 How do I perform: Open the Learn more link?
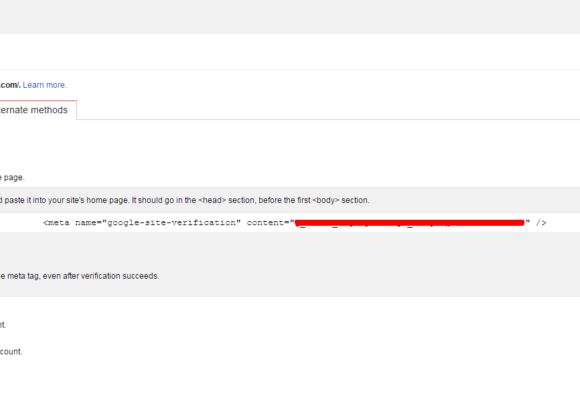[45, 85]
